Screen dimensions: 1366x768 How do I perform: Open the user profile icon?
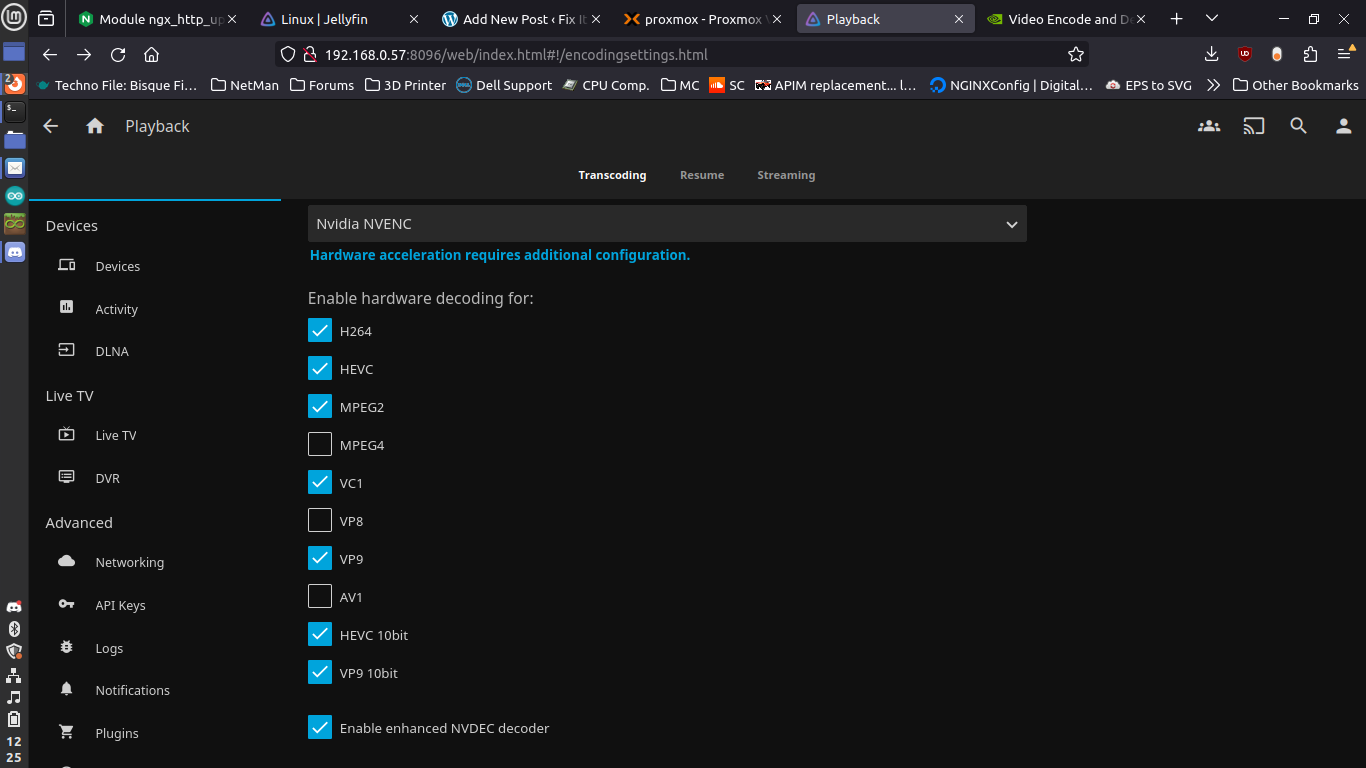click(1344, 126)
